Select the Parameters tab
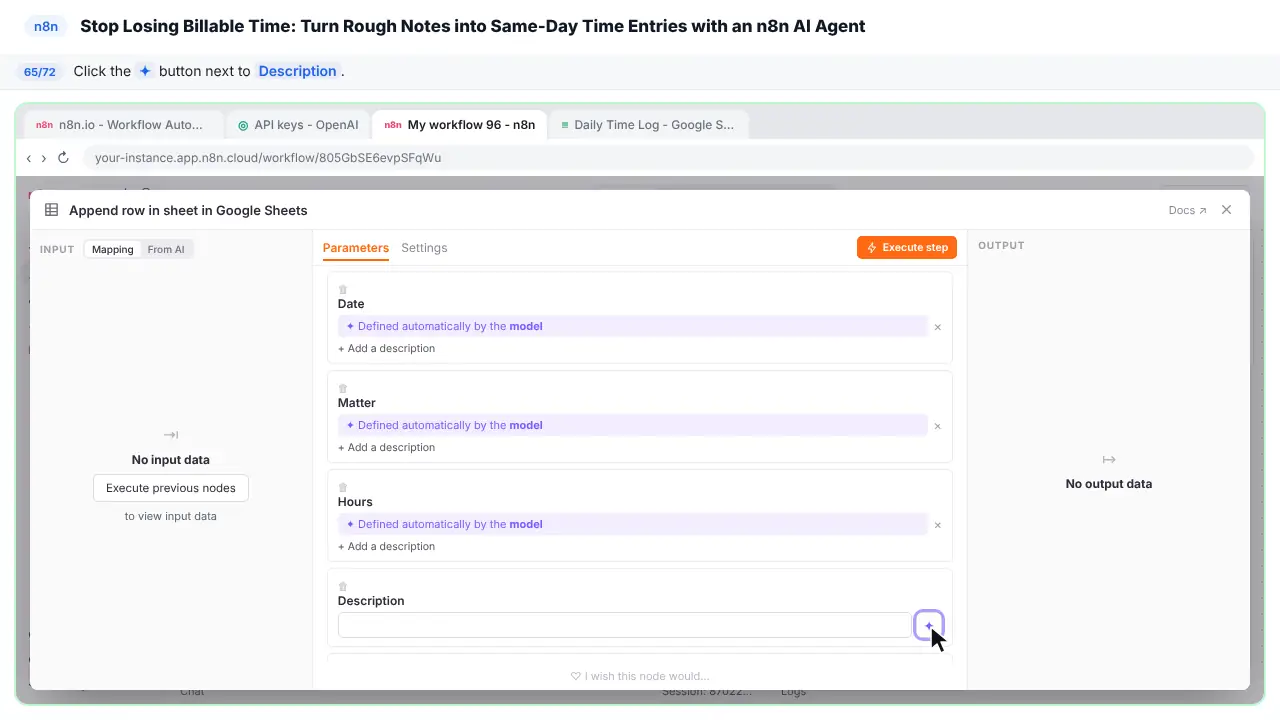 pyautogui.click(x=356, y=248)
